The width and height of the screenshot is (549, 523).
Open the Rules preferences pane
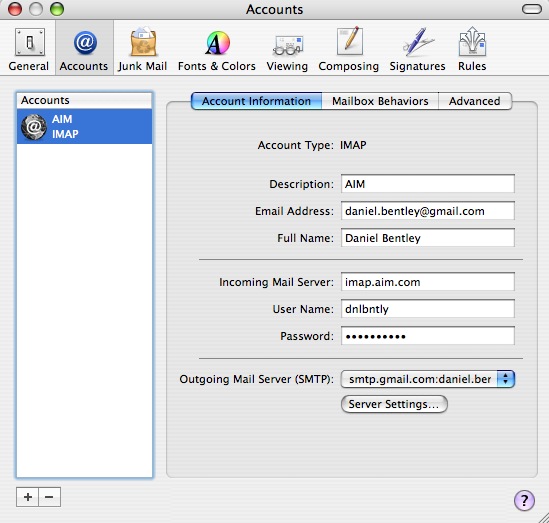click(472, 49)
